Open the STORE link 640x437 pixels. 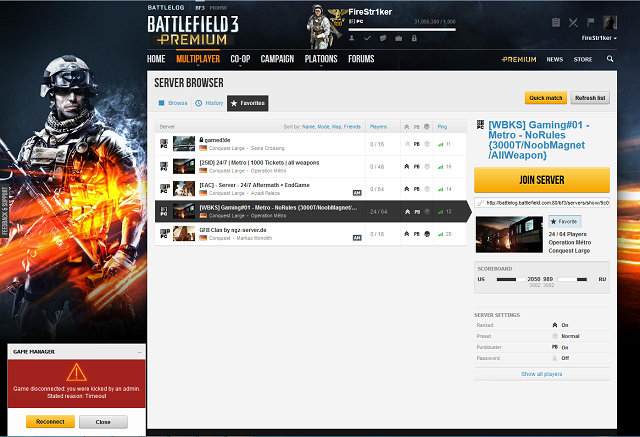pyautogui.click(x=583, y=60)
